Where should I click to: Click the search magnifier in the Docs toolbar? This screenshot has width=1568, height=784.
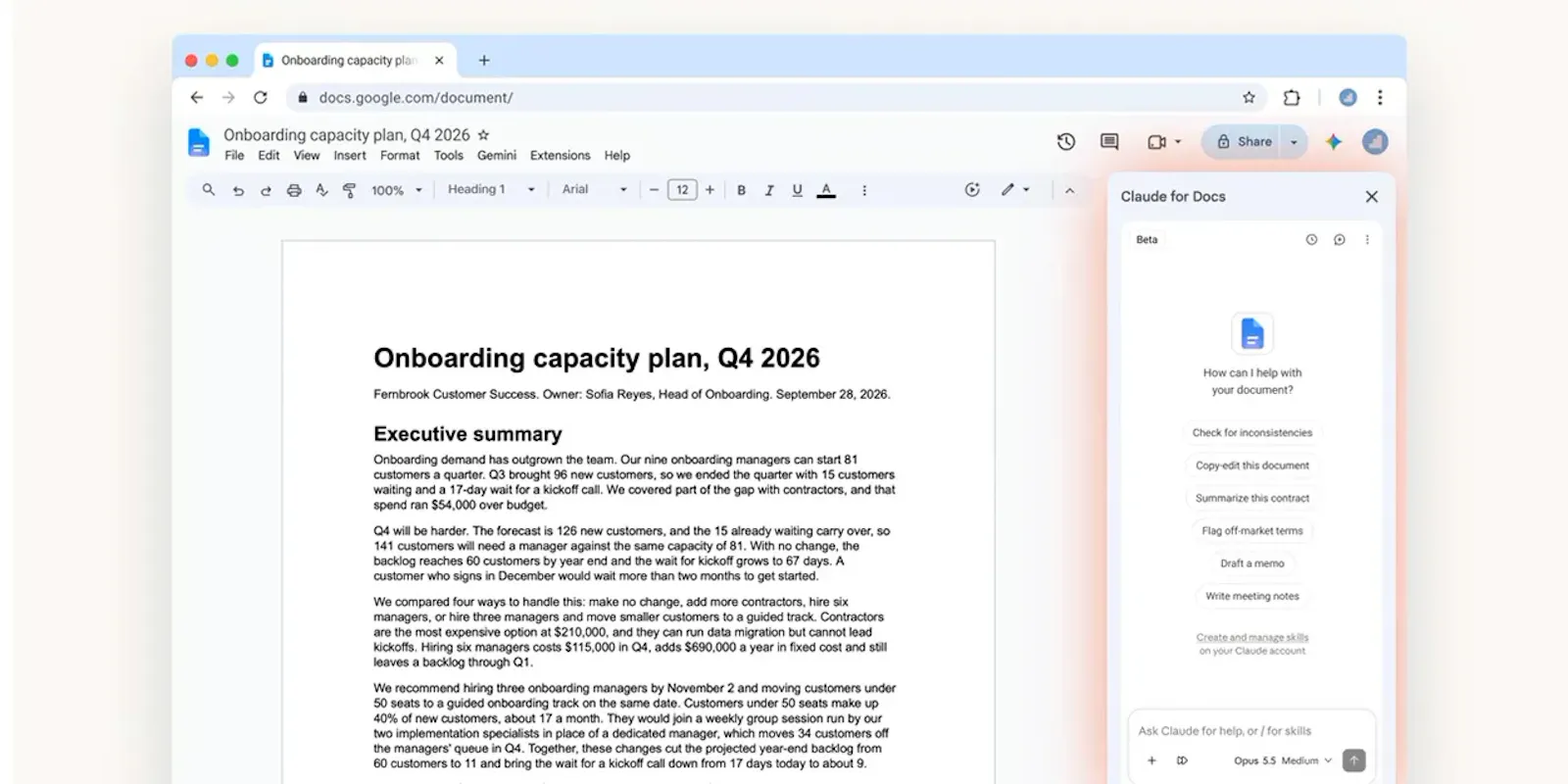(209, 190)
